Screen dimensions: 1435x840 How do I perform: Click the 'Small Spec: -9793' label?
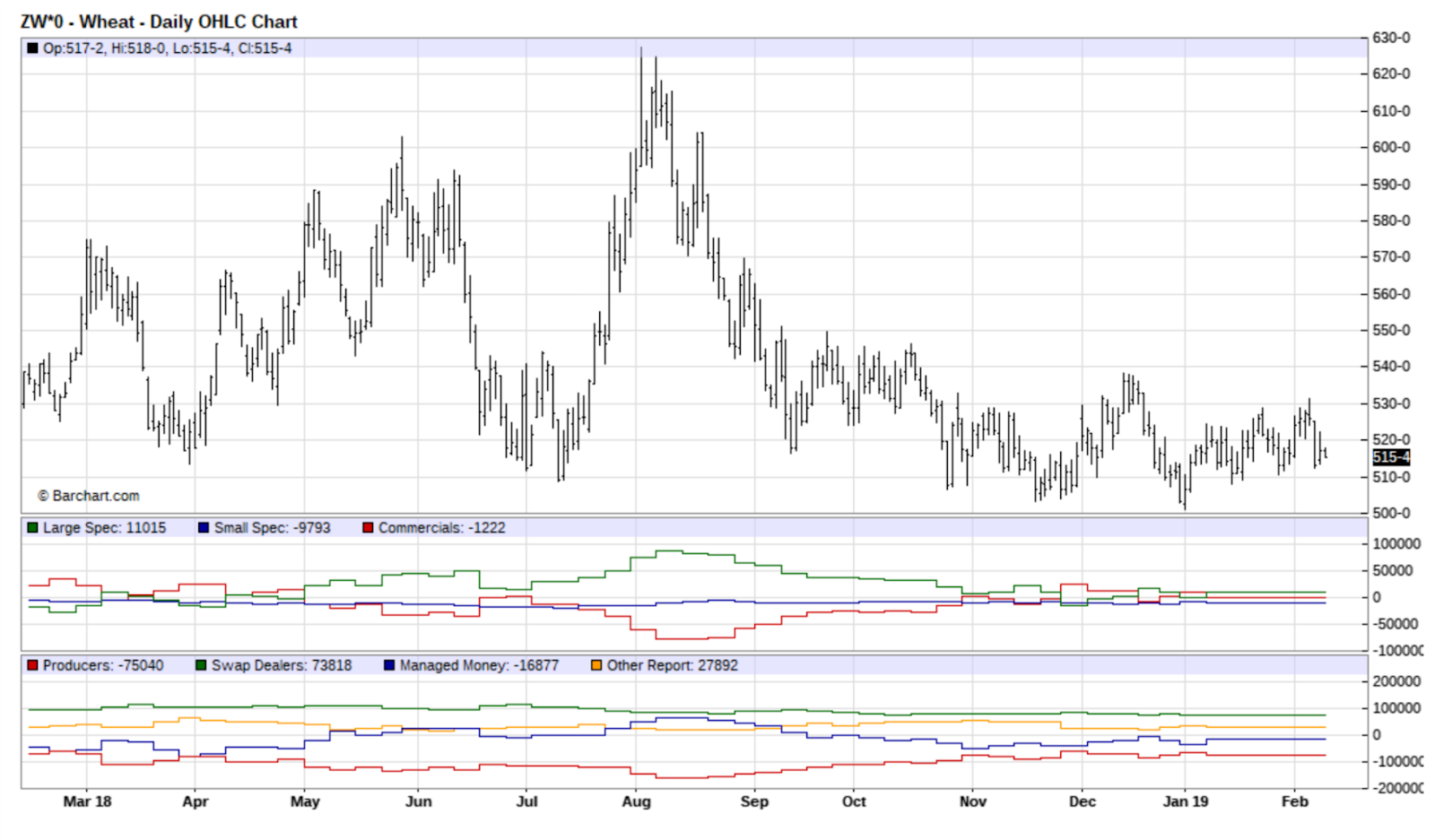click(272, 528)
